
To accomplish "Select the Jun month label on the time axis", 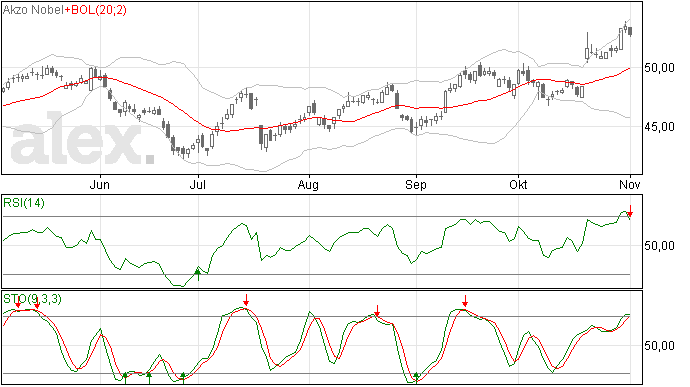I will (x=99, y=185).
